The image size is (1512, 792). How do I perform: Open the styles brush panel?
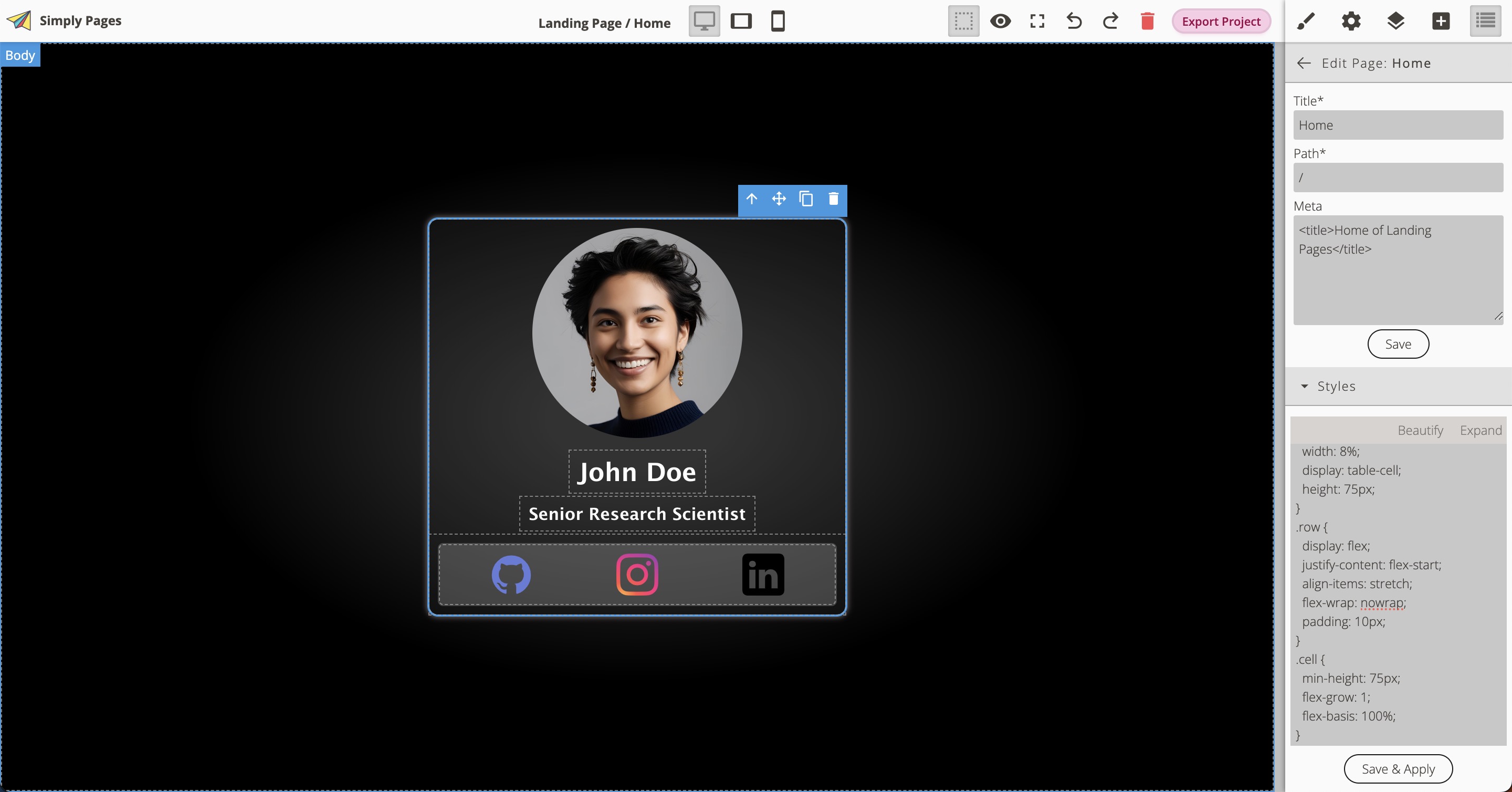[x=1305, y=21]
